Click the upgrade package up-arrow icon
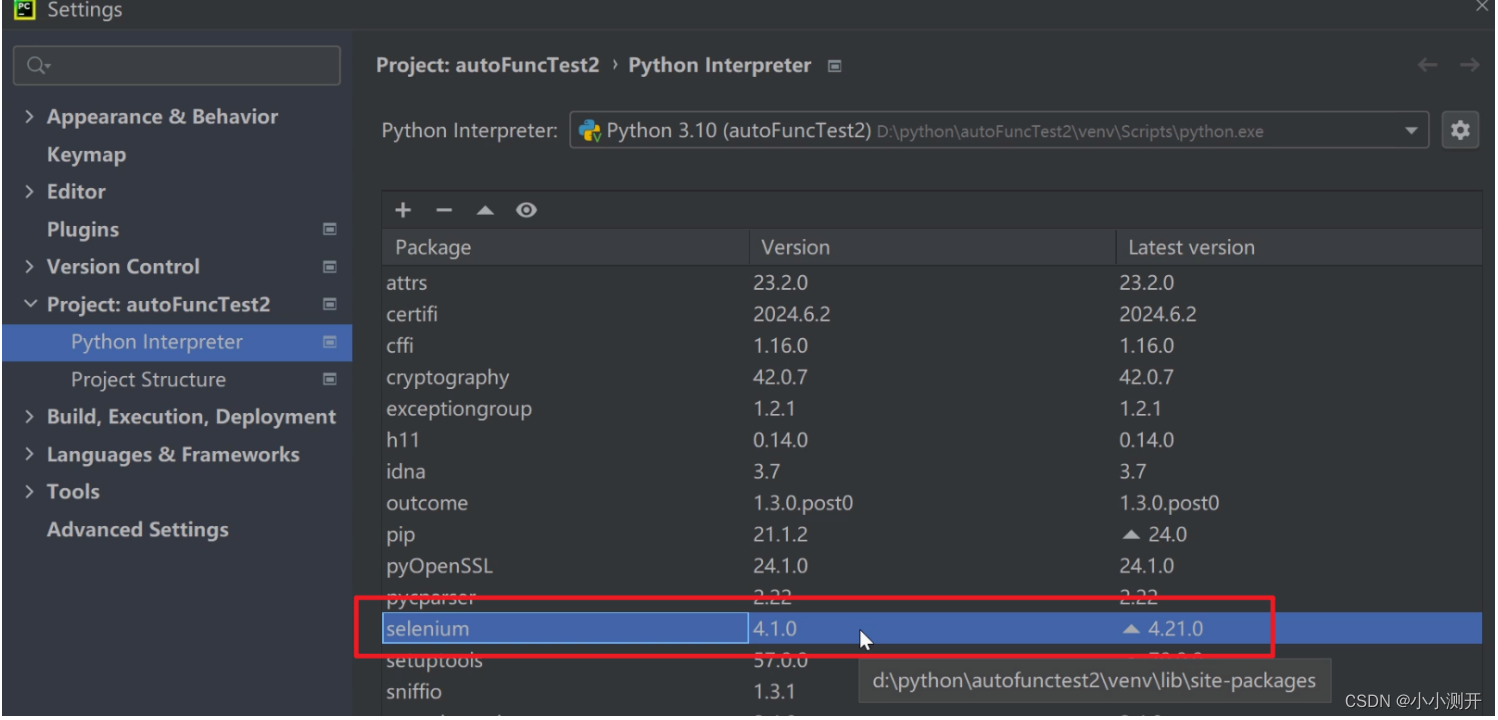The width and height of the screenshot is (1498, 720). (485, 210)
